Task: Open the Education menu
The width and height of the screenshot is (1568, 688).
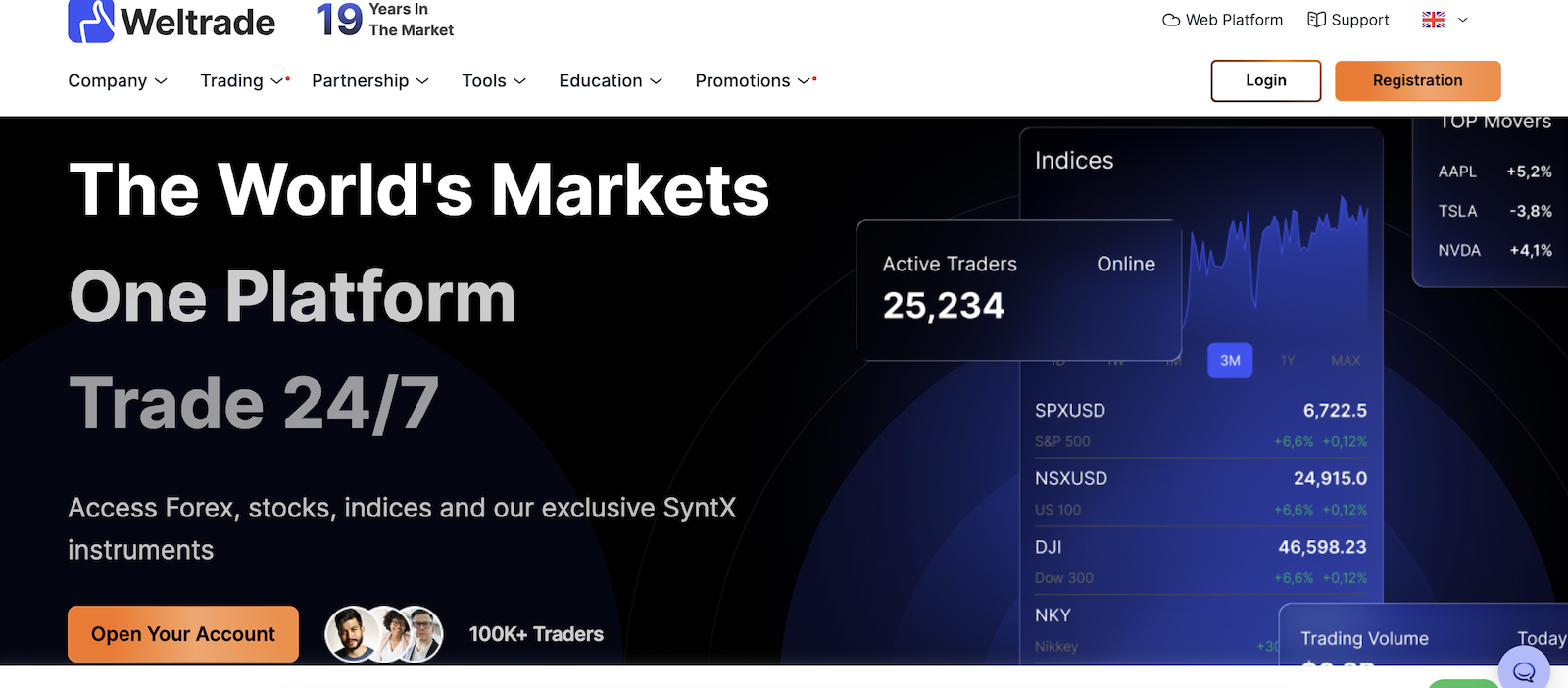Action: coord(610,80)
